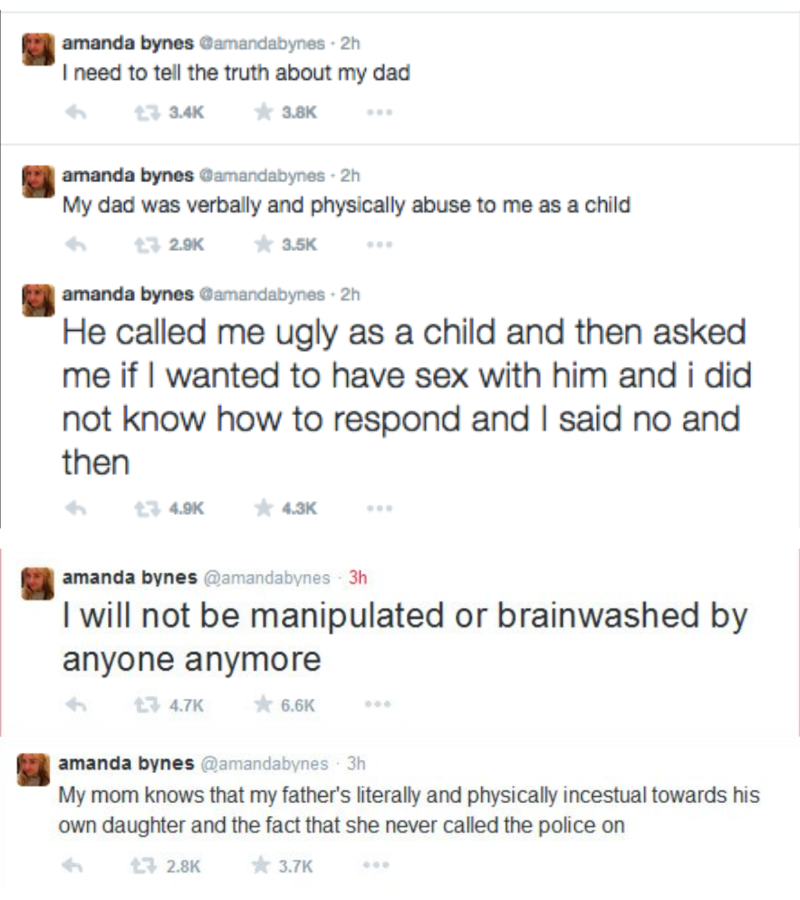Open the @amandabynes handle on the "manipulated" tweet

coord(266,578)
